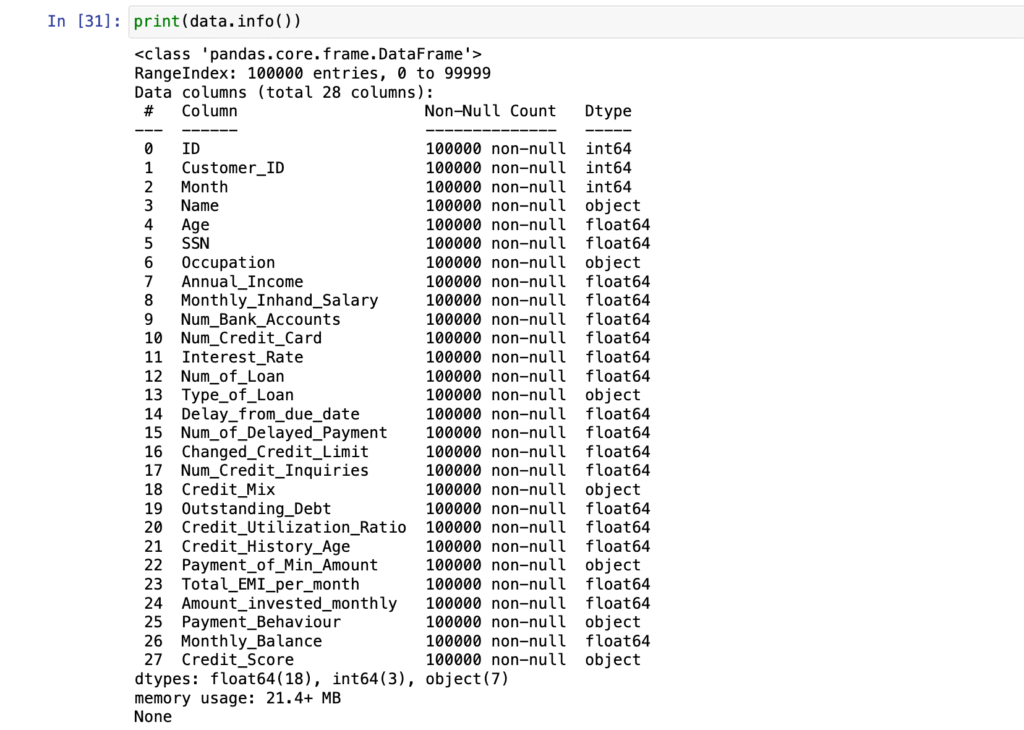1024x730 pixels.
Task: Click the 'Dtype' column header
Action: [608, 111]
